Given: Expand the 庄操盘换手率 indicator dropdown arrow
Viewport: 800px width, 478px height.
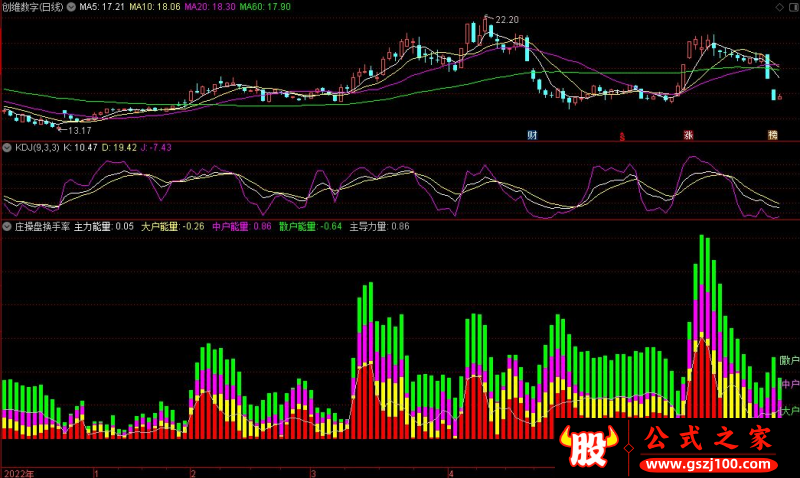Looking at the screenshot, I should click(7, 227).
